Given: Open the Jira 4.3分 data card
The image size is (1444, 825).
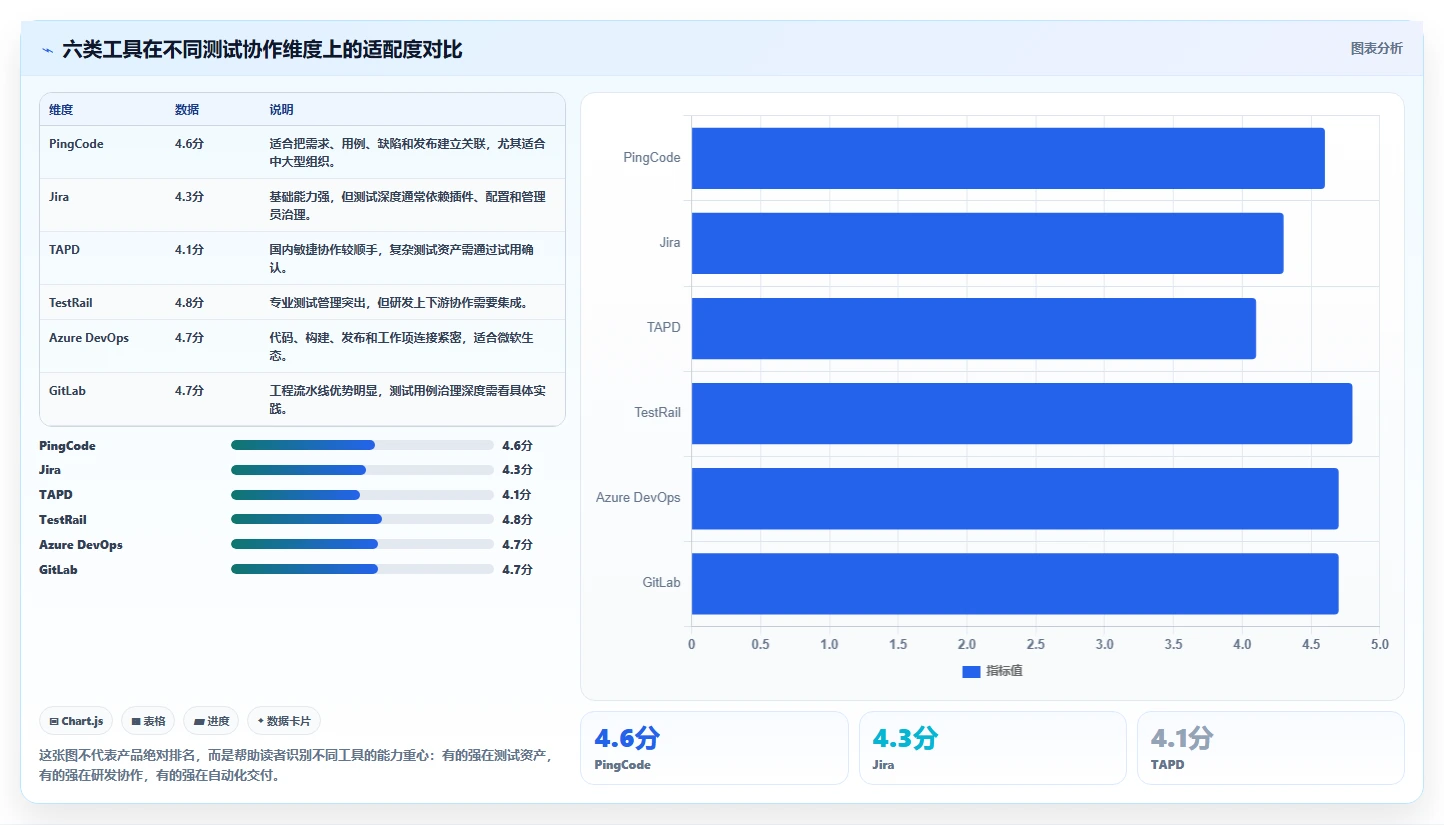Looking at the screenshot, I should tap(993, 748).
